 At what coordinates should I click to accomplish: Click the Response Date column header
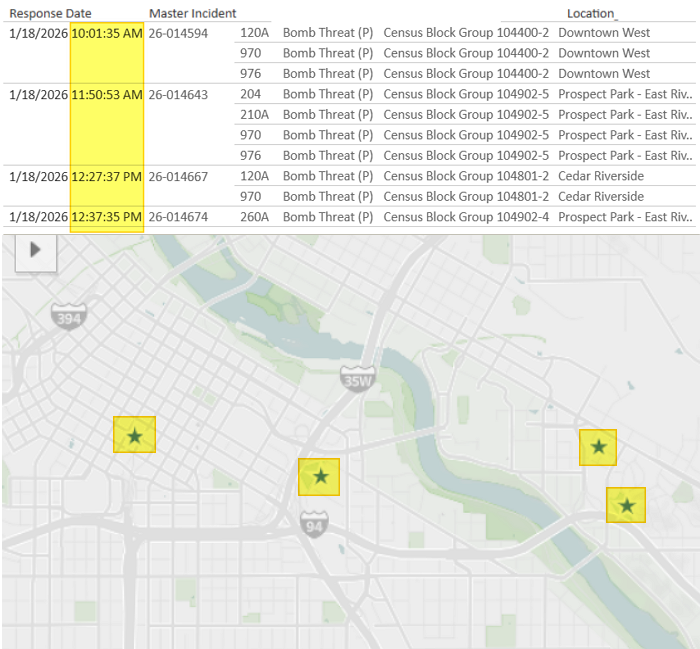tap(50, 13)
